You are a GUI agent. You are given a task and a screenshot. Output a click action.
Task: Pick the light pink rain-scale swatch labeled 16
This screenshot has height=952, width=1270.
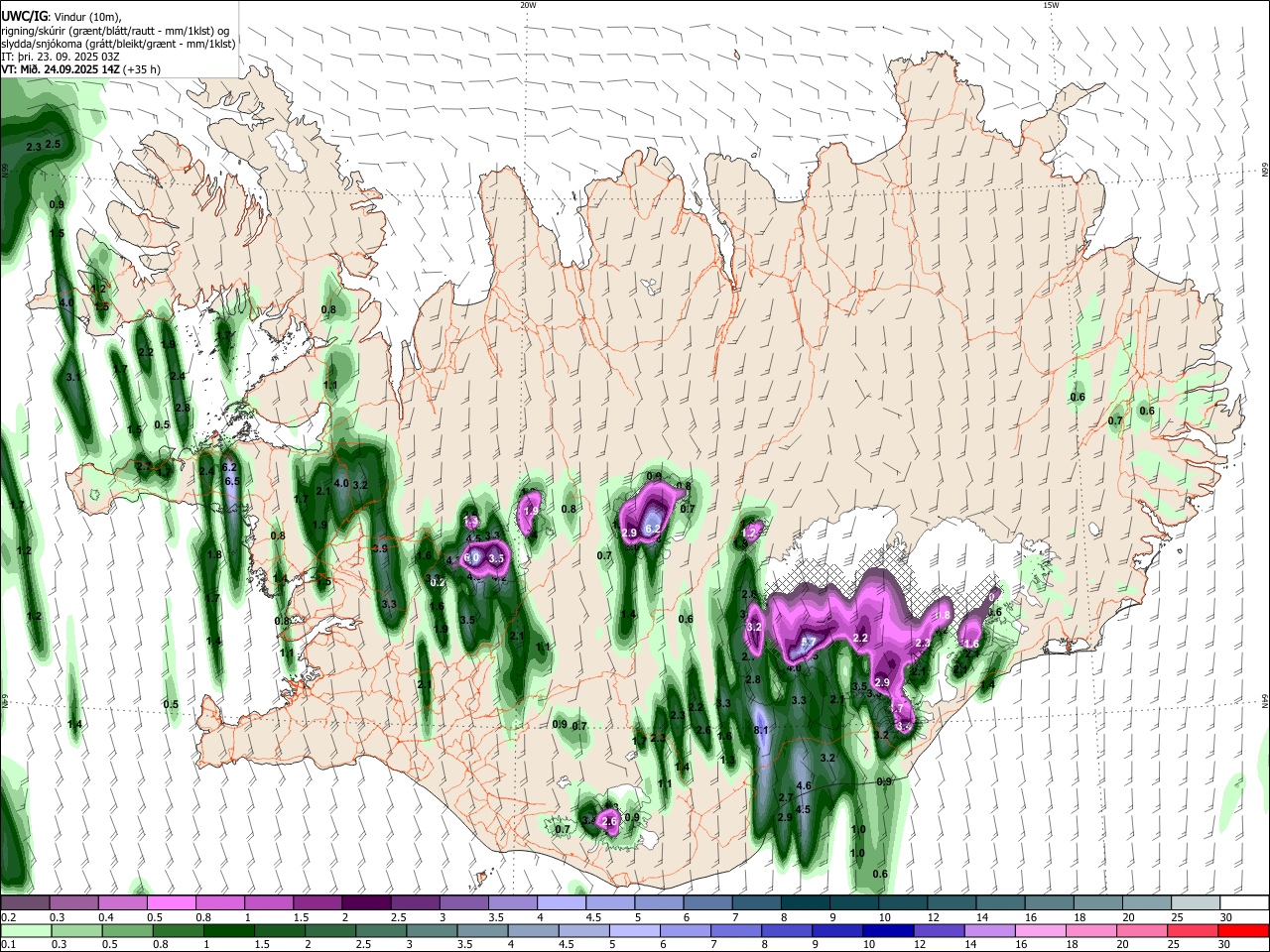pyautogui.click(x=1040, y=931)
